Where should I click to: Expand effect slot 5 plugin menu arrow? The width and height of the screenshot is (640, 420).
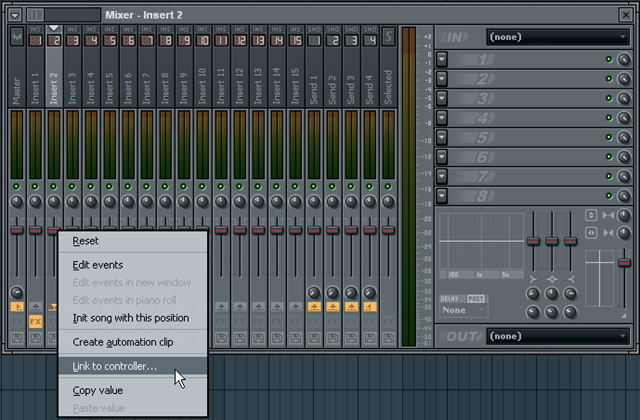443,138
